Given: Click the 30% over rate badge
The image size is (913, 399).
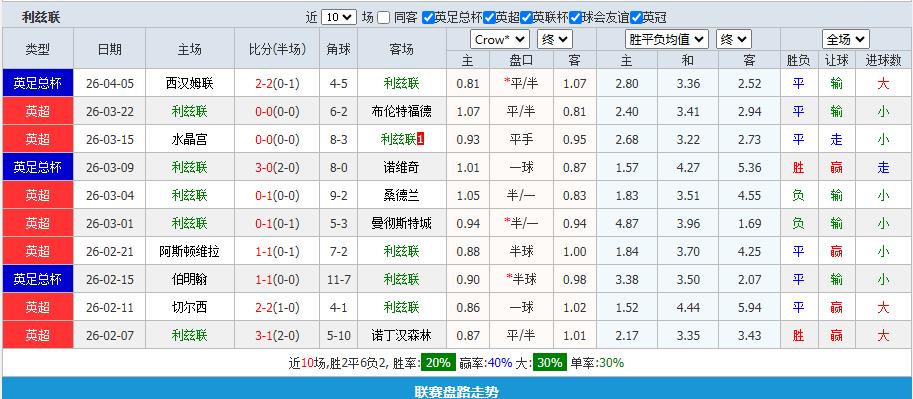Looking at the screenshot, I should pyautogui.click(x=550, y=363).
